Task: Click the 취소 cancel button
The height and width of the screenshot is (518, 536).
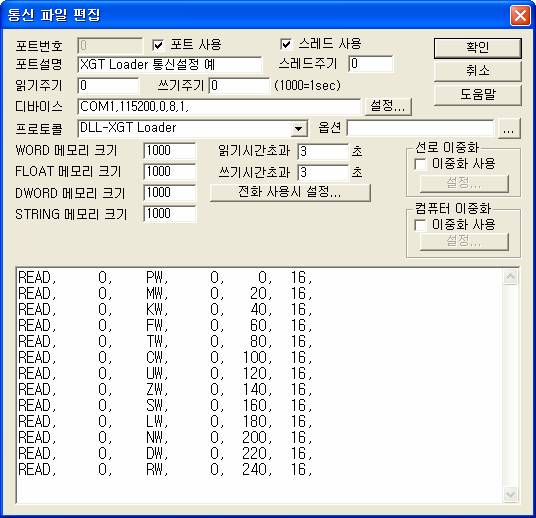Action: click(478, 71)
